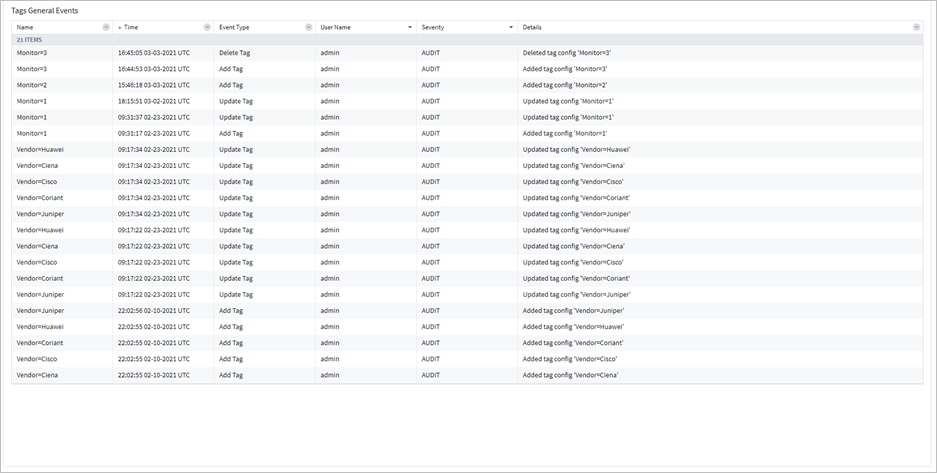Viewport: 937px width, 473px height.
Task: Select time cell '22:02:56 02-10-2021 UTC'
Action: [154, 311]
